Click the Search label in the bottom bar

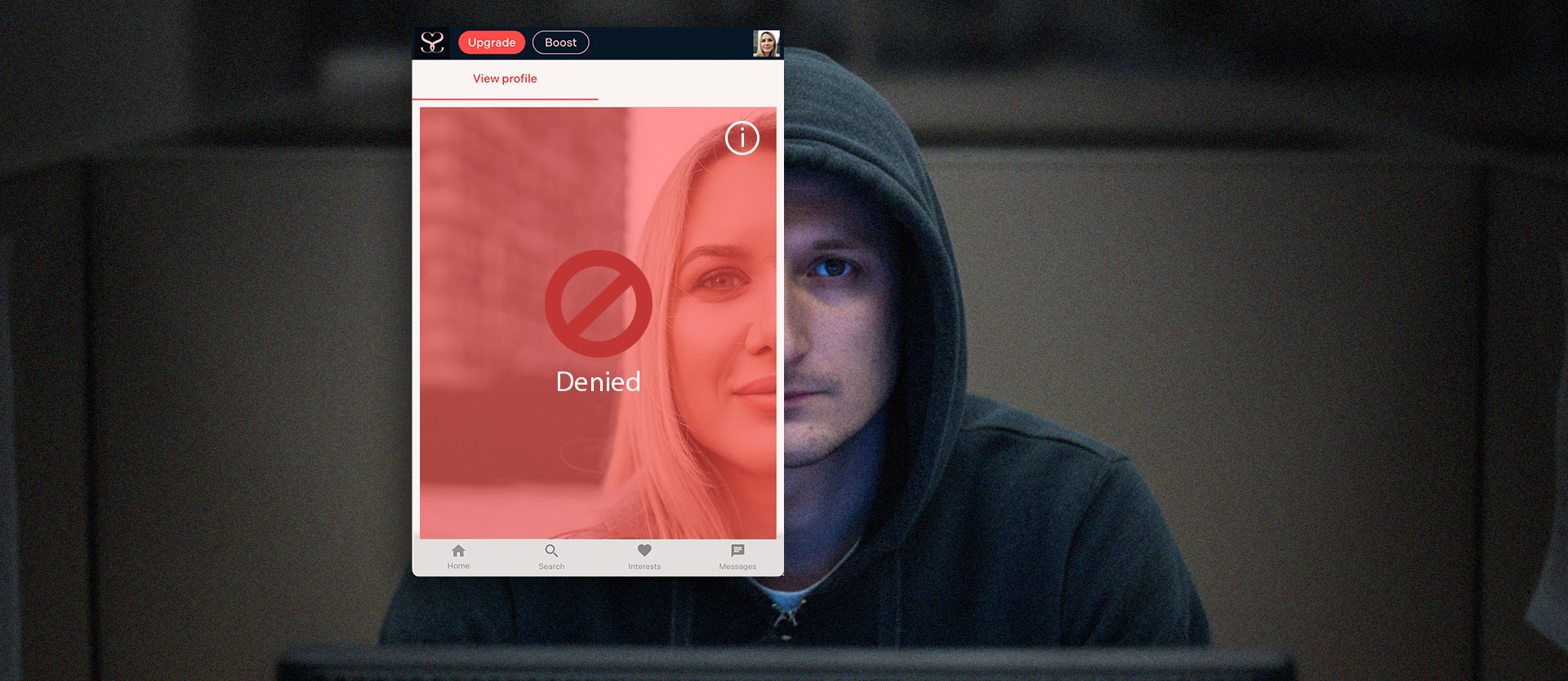point(551,567)
